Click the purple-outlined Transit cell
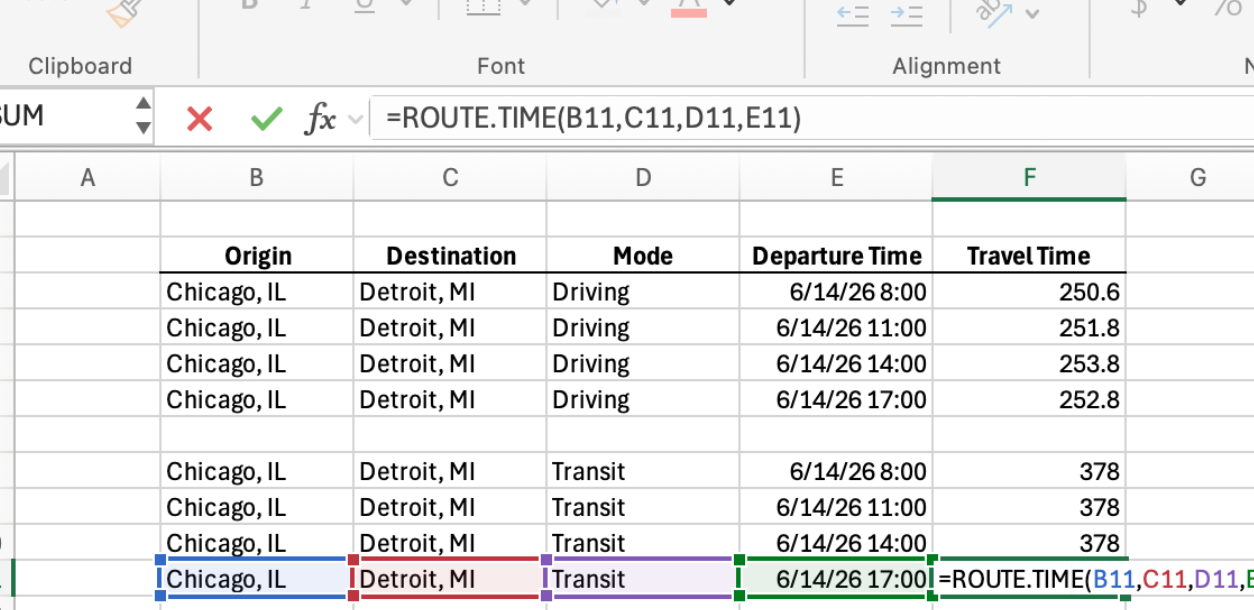1254x610 pixels. click(x=643, y=579)
